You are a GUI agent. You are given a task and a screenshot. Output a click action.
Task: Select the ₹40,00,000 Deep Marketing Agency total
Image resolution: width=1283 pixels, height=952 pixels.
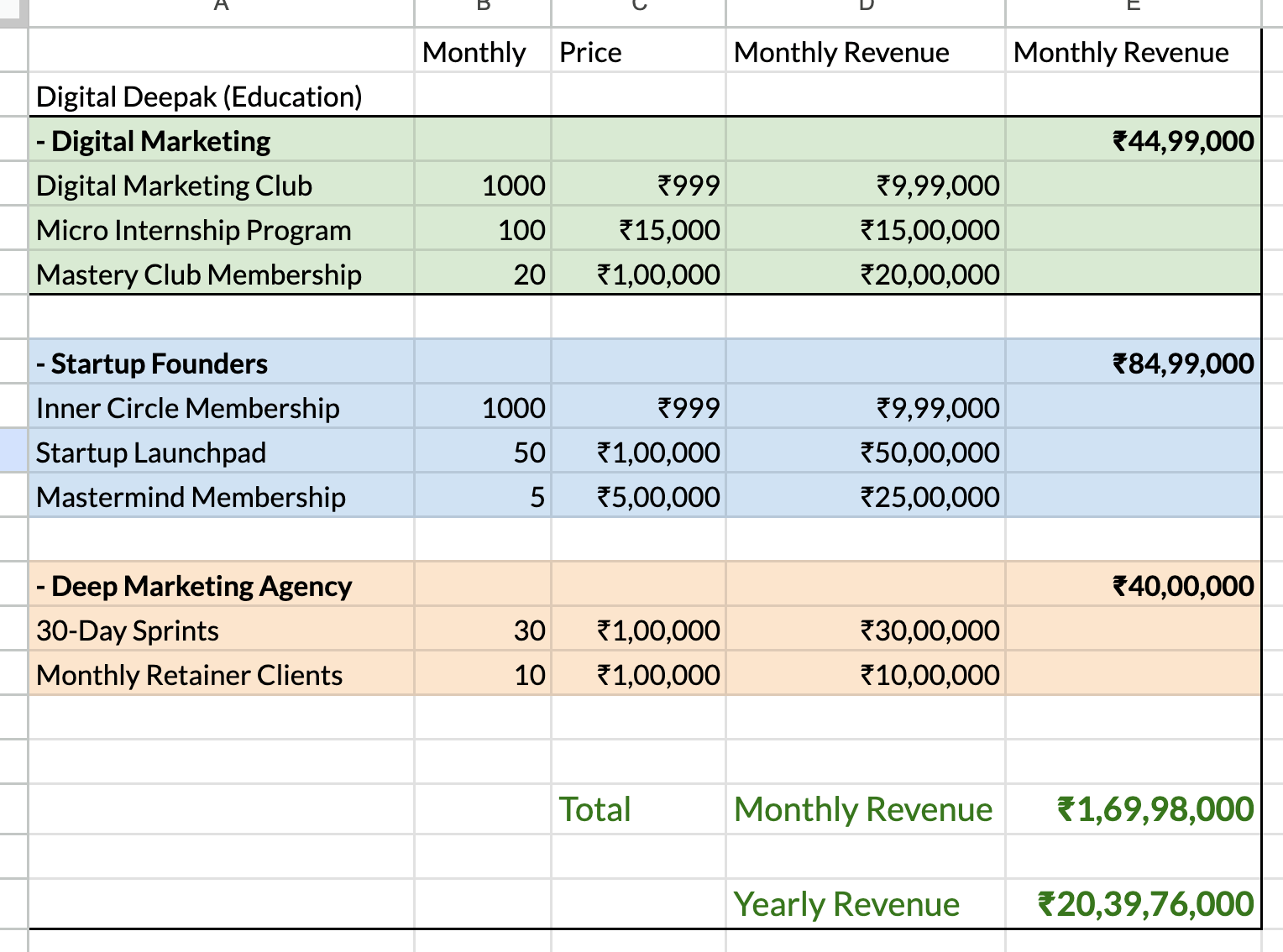pyautogui.click(x=1134, y=585)
